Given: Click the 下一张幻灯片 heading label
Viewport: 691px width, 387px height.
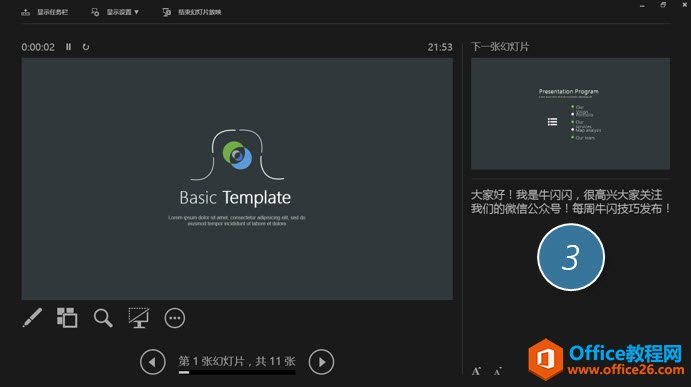Looking at the screenshot, I should pyautogui.click(x=500, y=47).
